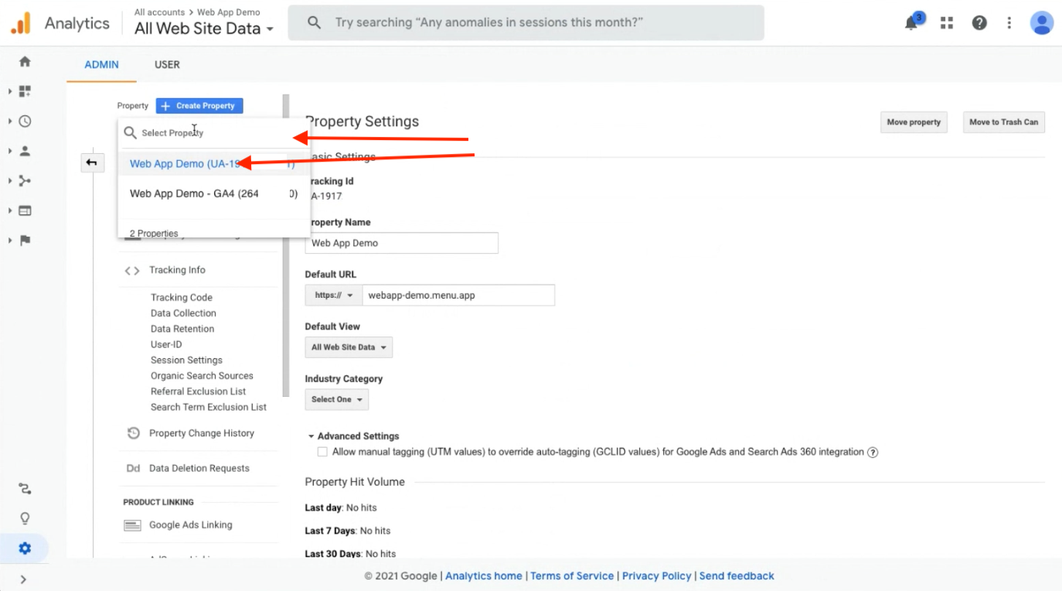1062x591 pixels.
Task: Select Web App Demo (UA) property
Action: [x=213, y=164]
